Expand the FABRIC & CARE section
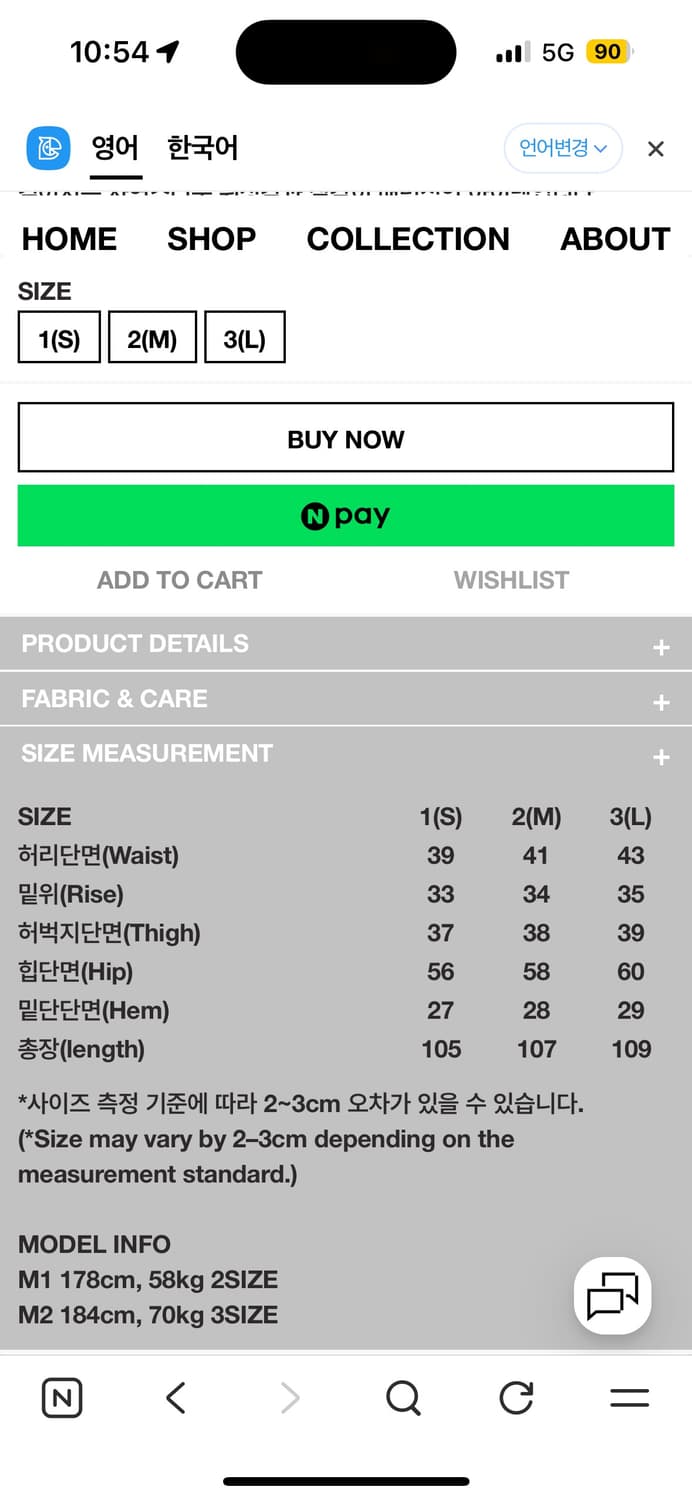 click(x=346, y=699)
